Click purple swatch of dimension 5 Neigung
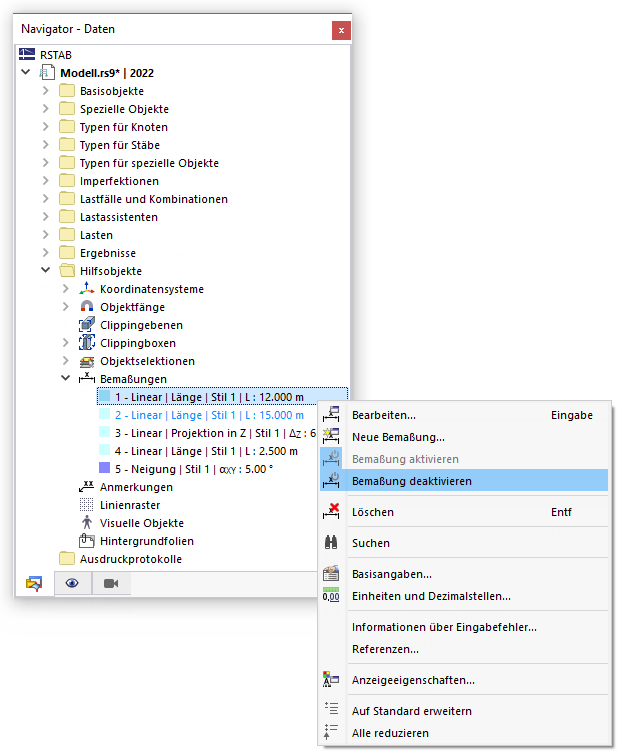 coord(104,467)
